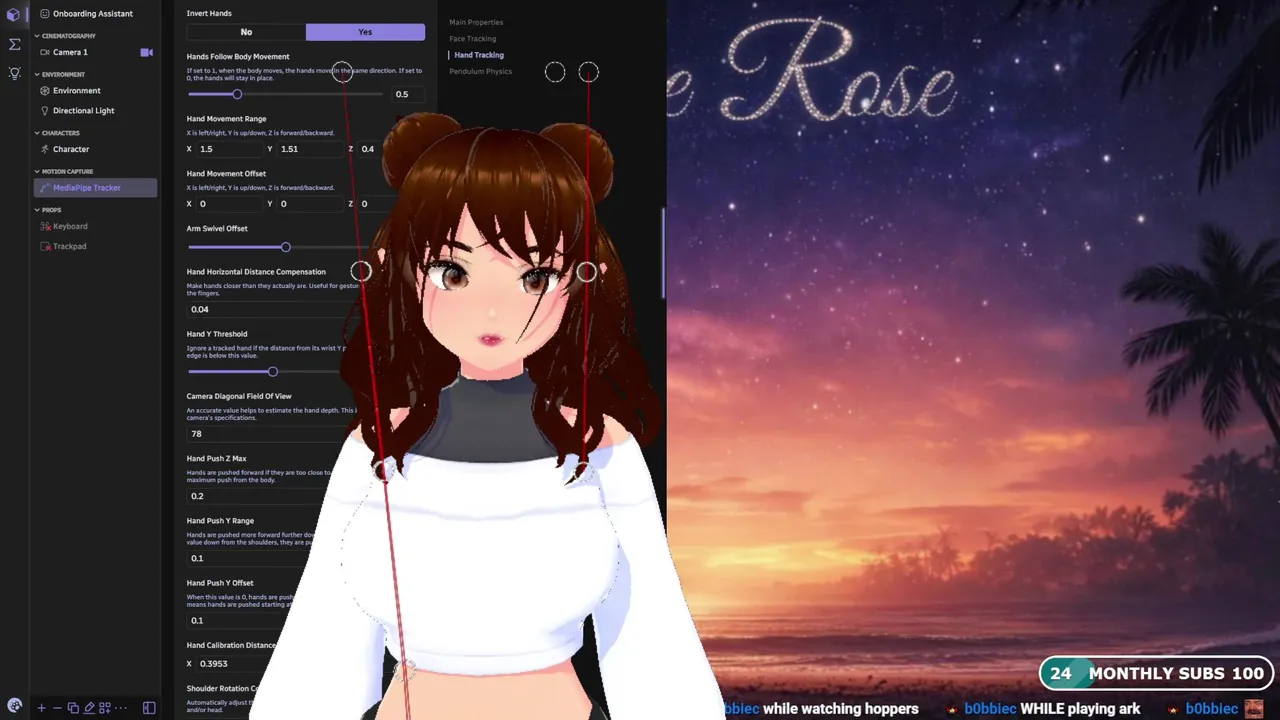1280x720 pixels.
Task: Collapse the Props section
Action: click(x=37, y=211)
